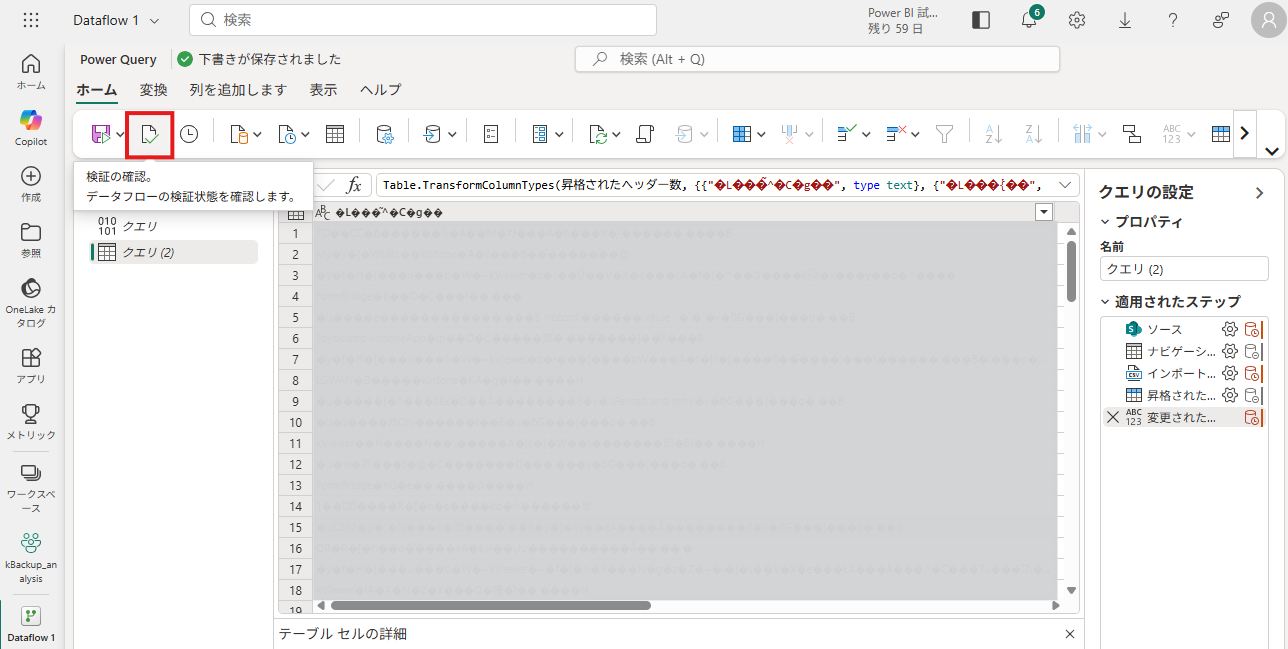Switch to the 列を追加します ribbon tab
The image size is (1288, 649).
coord(238,90)
